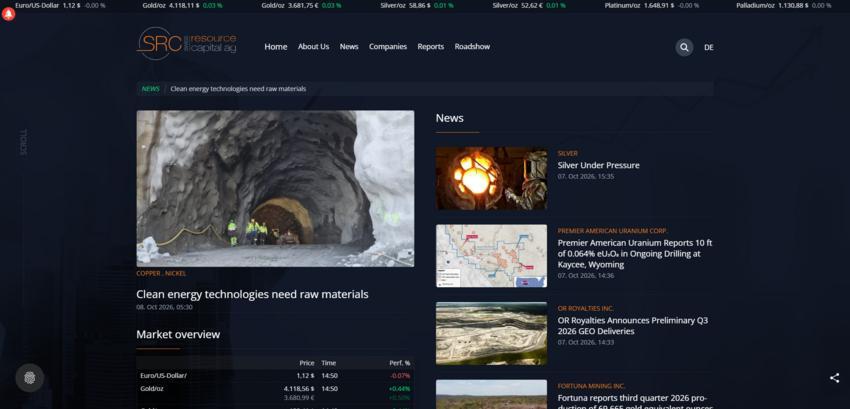The height and width of the screenshot is (409, 850).
Task: Open the Home menu item
Action: point(275,47)
